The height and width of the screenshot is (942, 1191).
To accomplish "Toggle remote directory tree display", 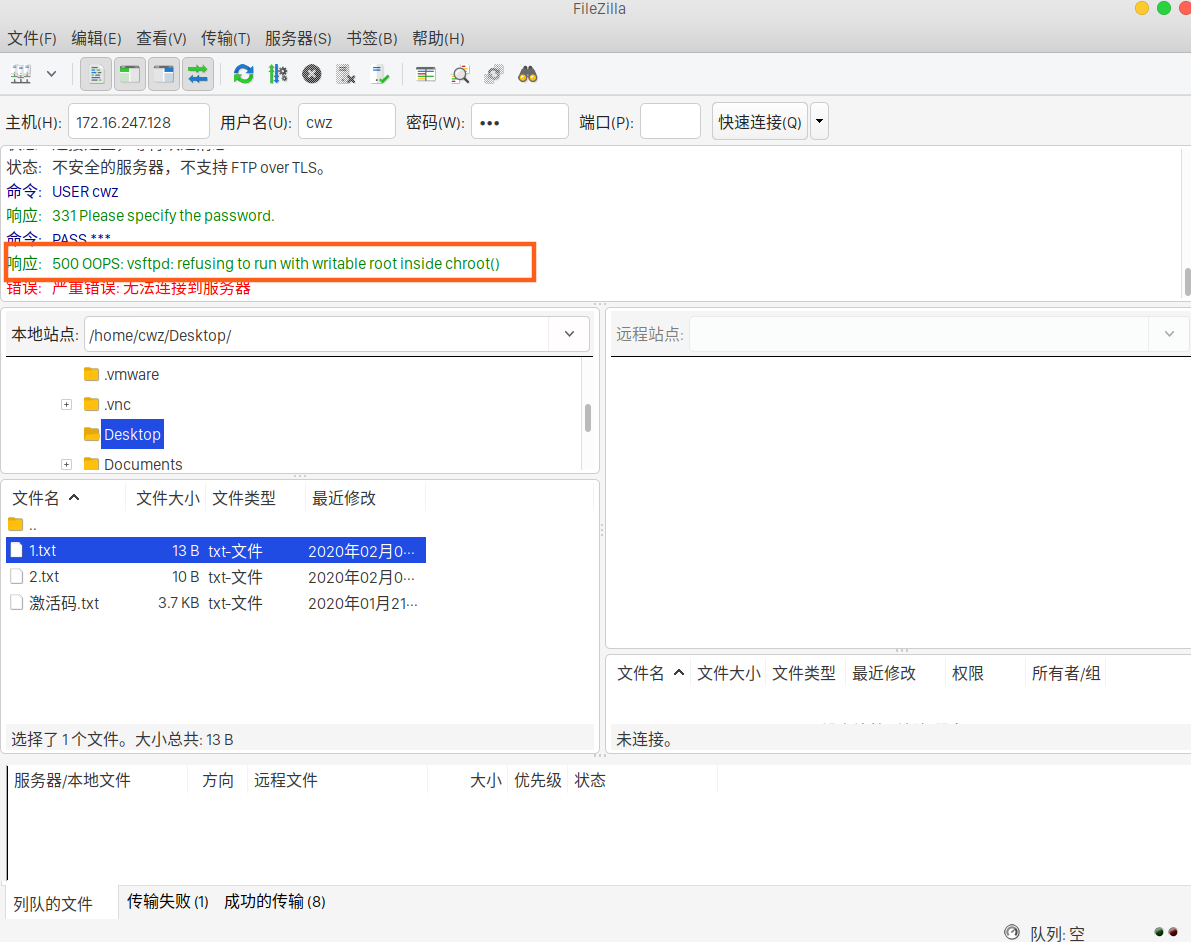I will (x=164, y=74).
